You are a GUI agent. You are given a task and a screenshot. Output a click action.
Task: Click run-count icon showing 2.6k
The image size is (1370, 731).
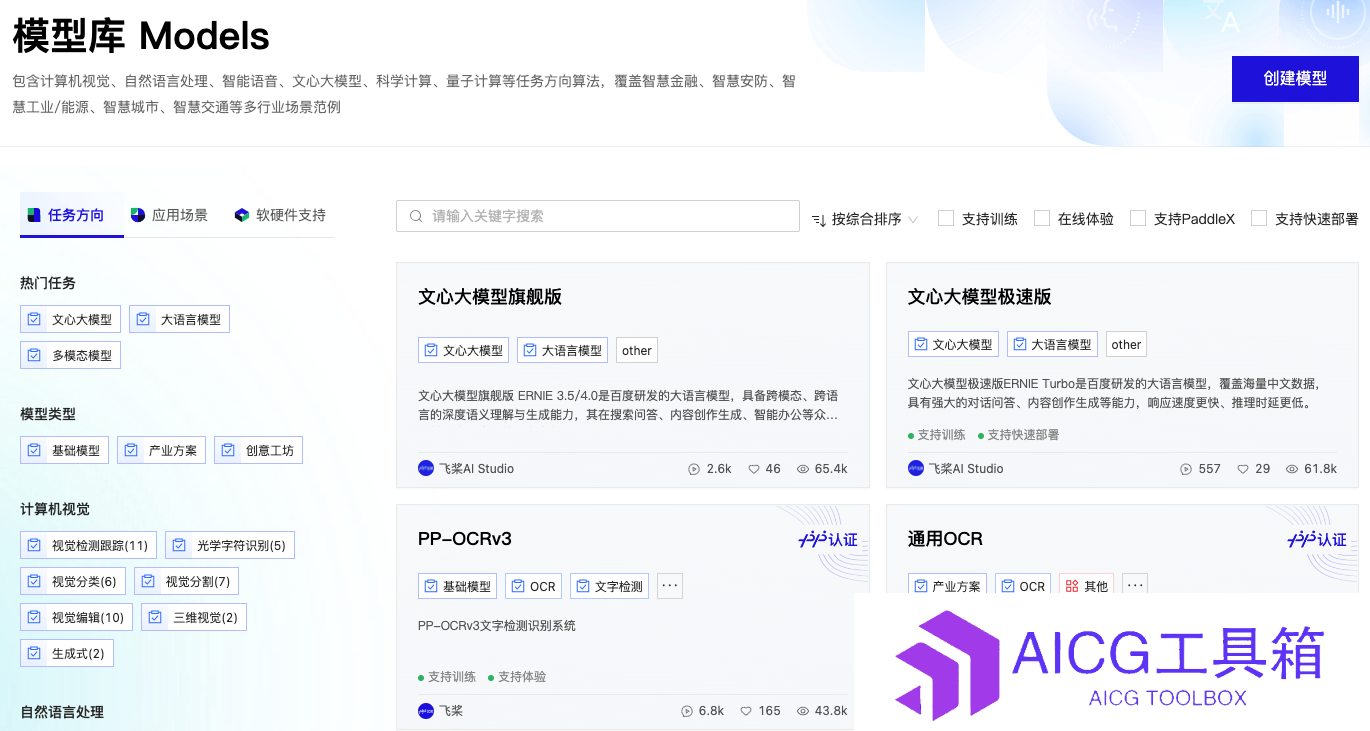point(693,468)
